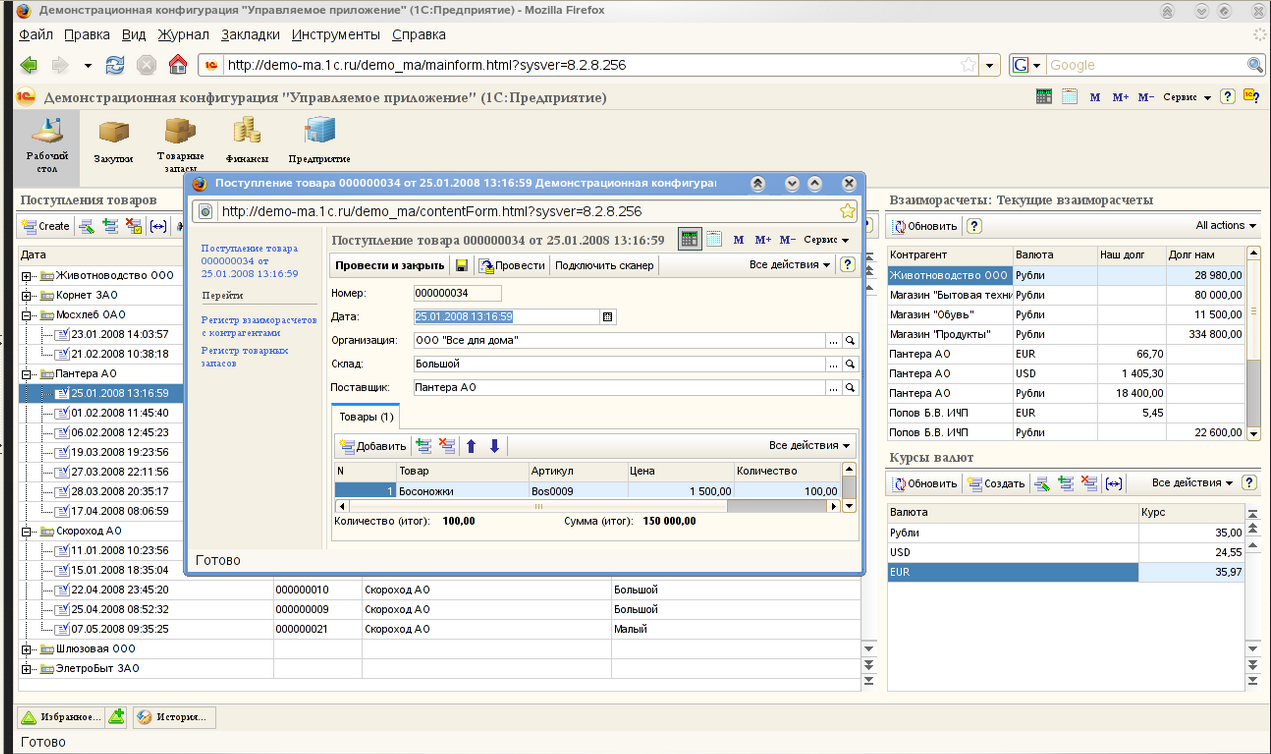Open the Закладки menu
The image size is (1271, 754).
click(x=250, y=34)
